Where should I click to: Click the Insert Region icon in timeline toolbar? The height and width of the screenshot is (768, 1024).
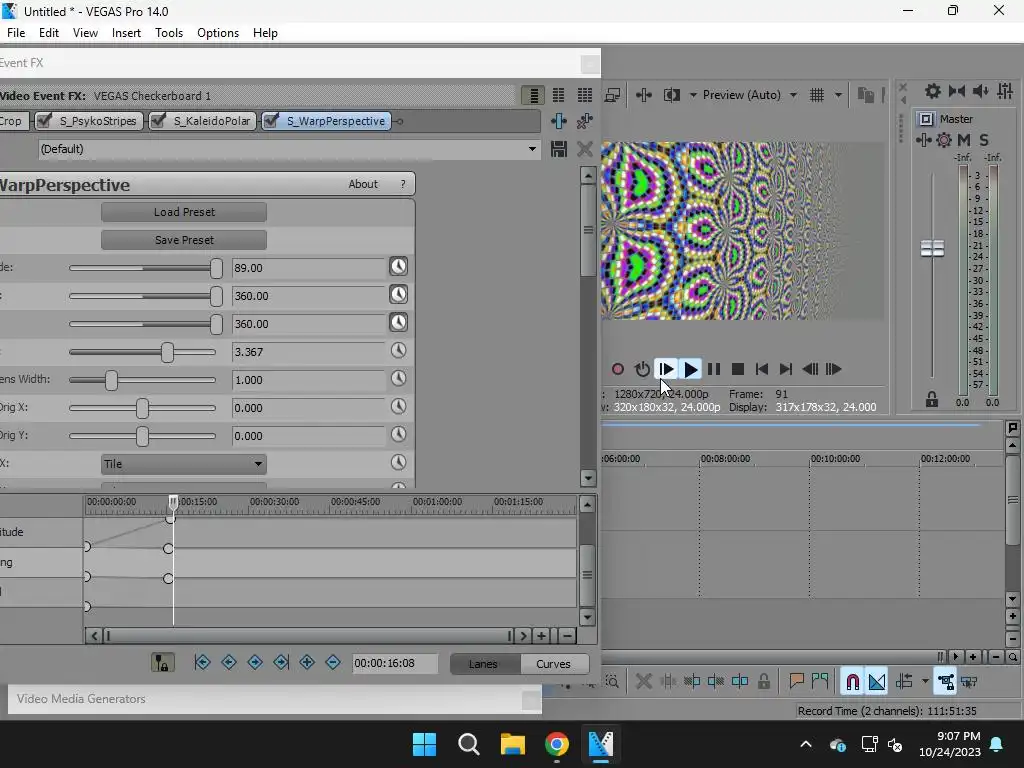pyautogui.click(x=820, y=682)
